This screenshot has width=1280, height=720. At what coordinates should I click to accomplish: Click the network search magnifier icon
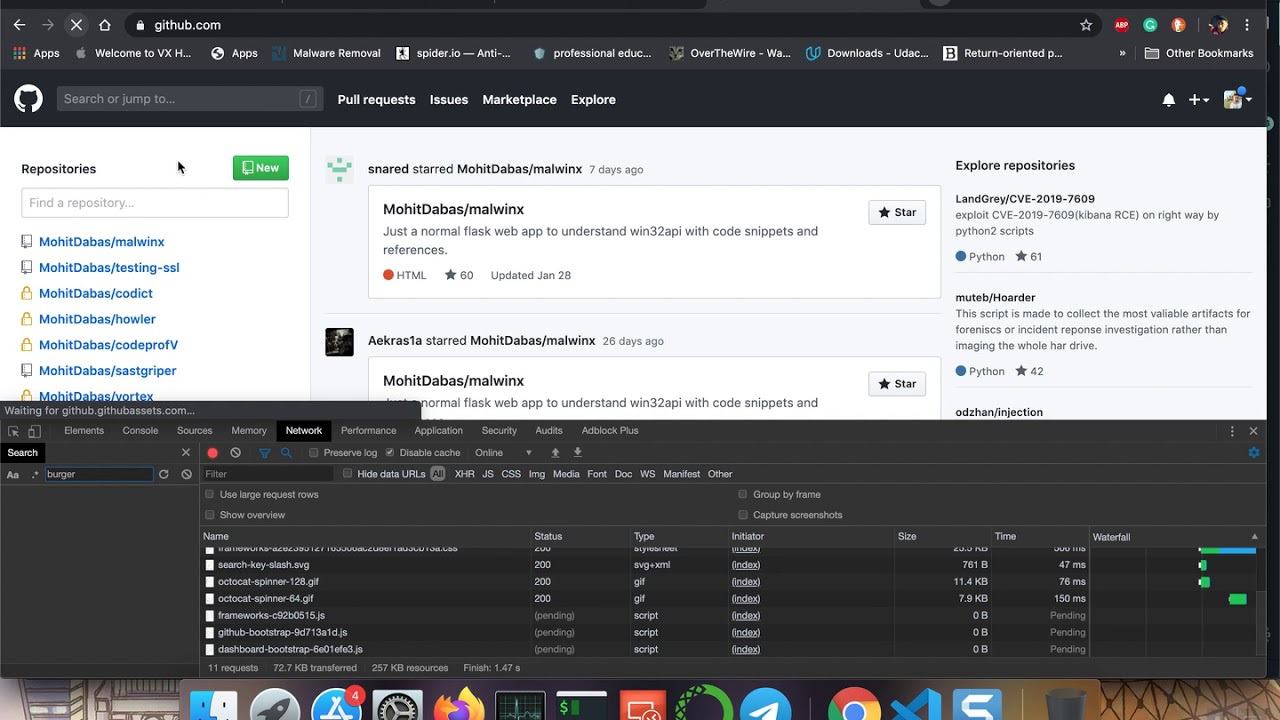point(286,453)
